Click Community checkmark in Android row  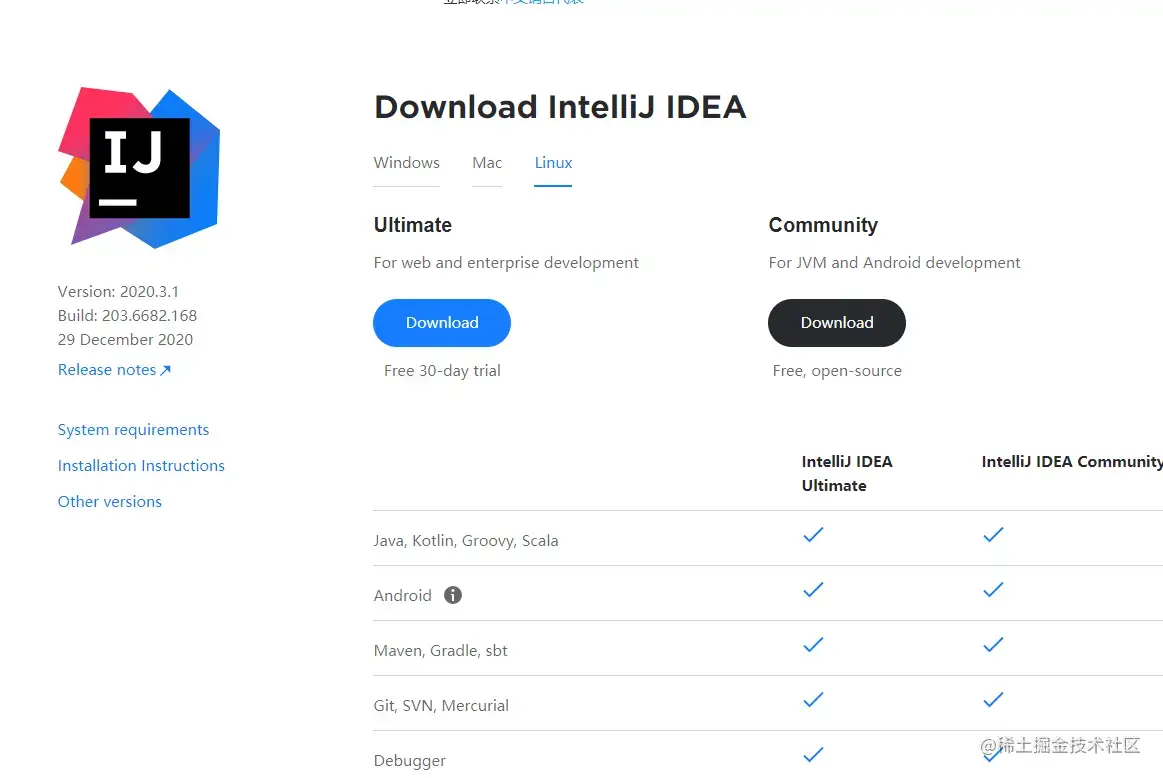click(993, 590)
